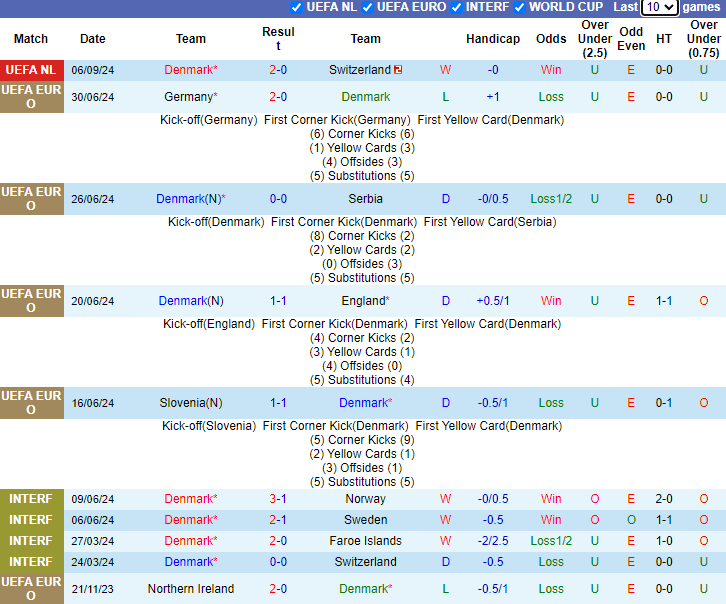This screenshot has height=604, width=726.
Task: Click the 3-1 result against Norway
Action: click(x=278, y=499)
